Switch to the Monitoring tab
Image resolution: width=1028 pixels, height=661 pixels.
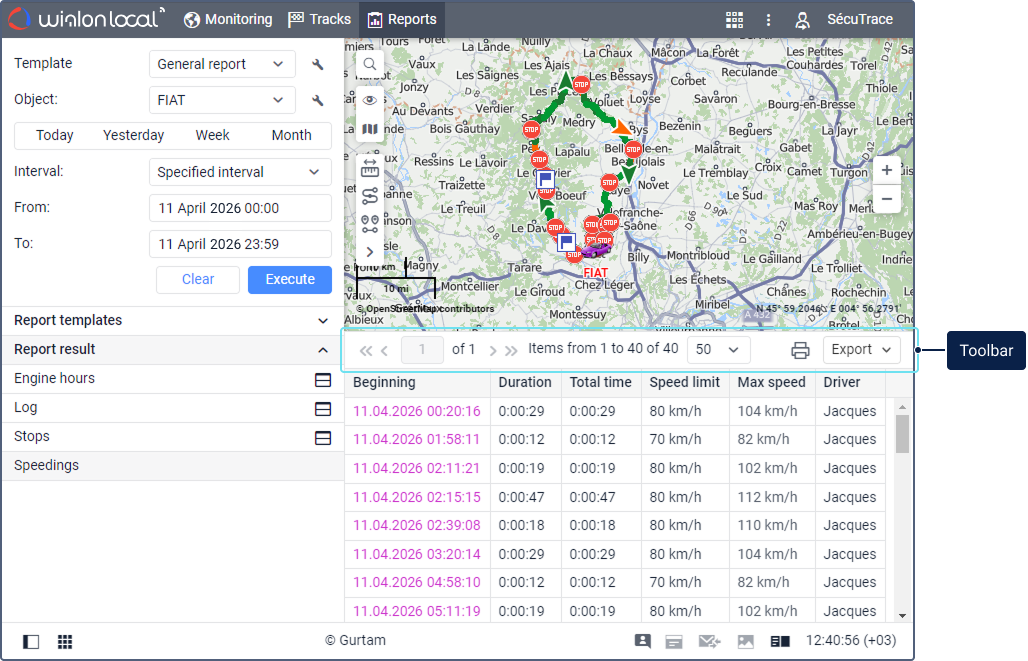[x=228, y=19]
